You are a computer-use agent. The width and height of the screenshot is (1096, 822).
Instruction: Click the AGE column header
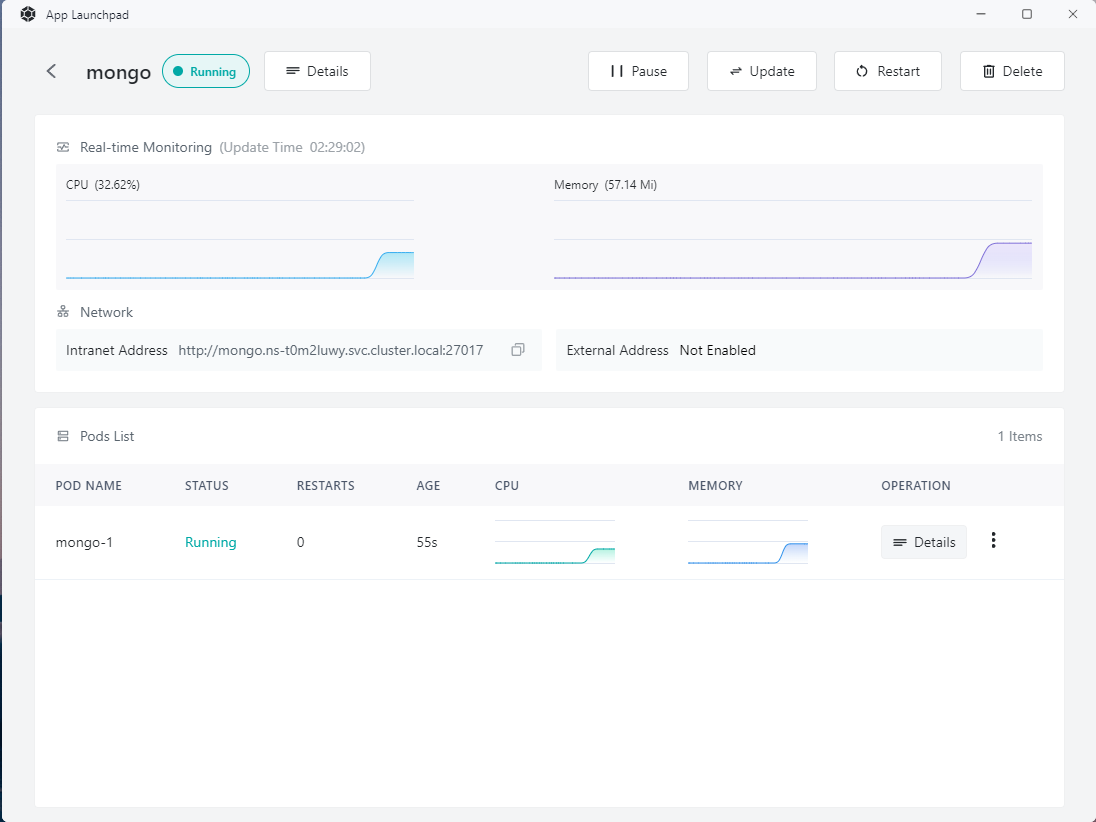[x=428, y=486]
